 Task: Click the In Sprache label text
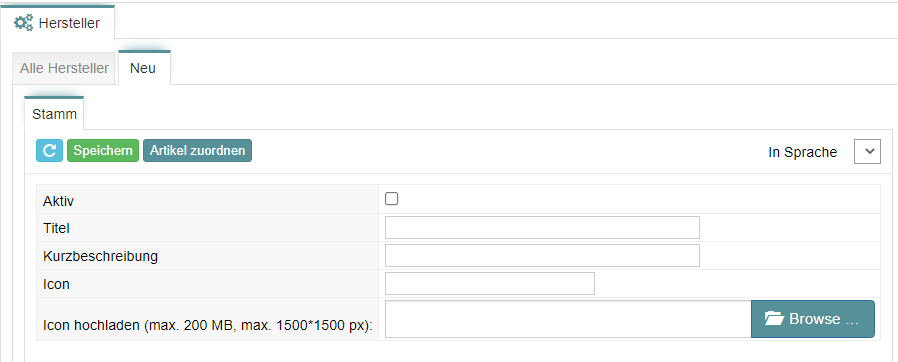[802, 152]
